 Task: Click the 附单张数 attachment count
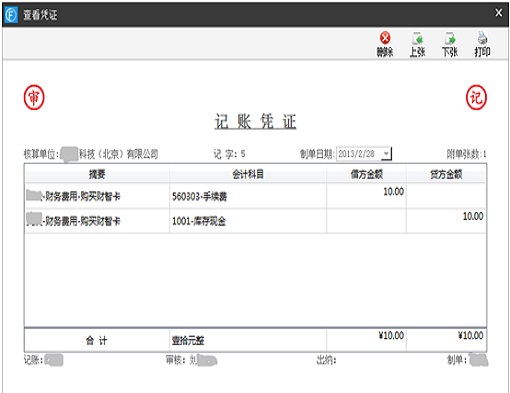click(x=466, y=154)
